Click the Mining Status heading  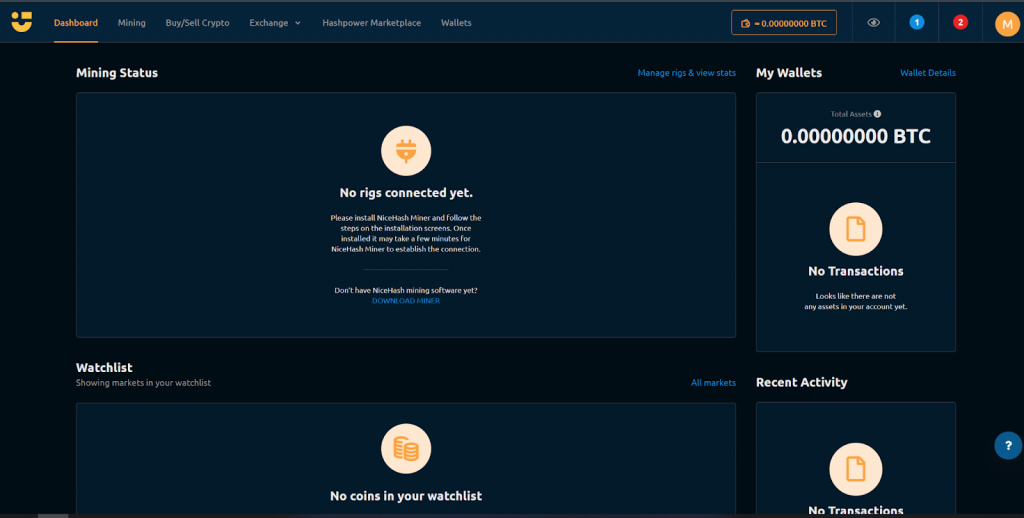(x=117, y=73)
